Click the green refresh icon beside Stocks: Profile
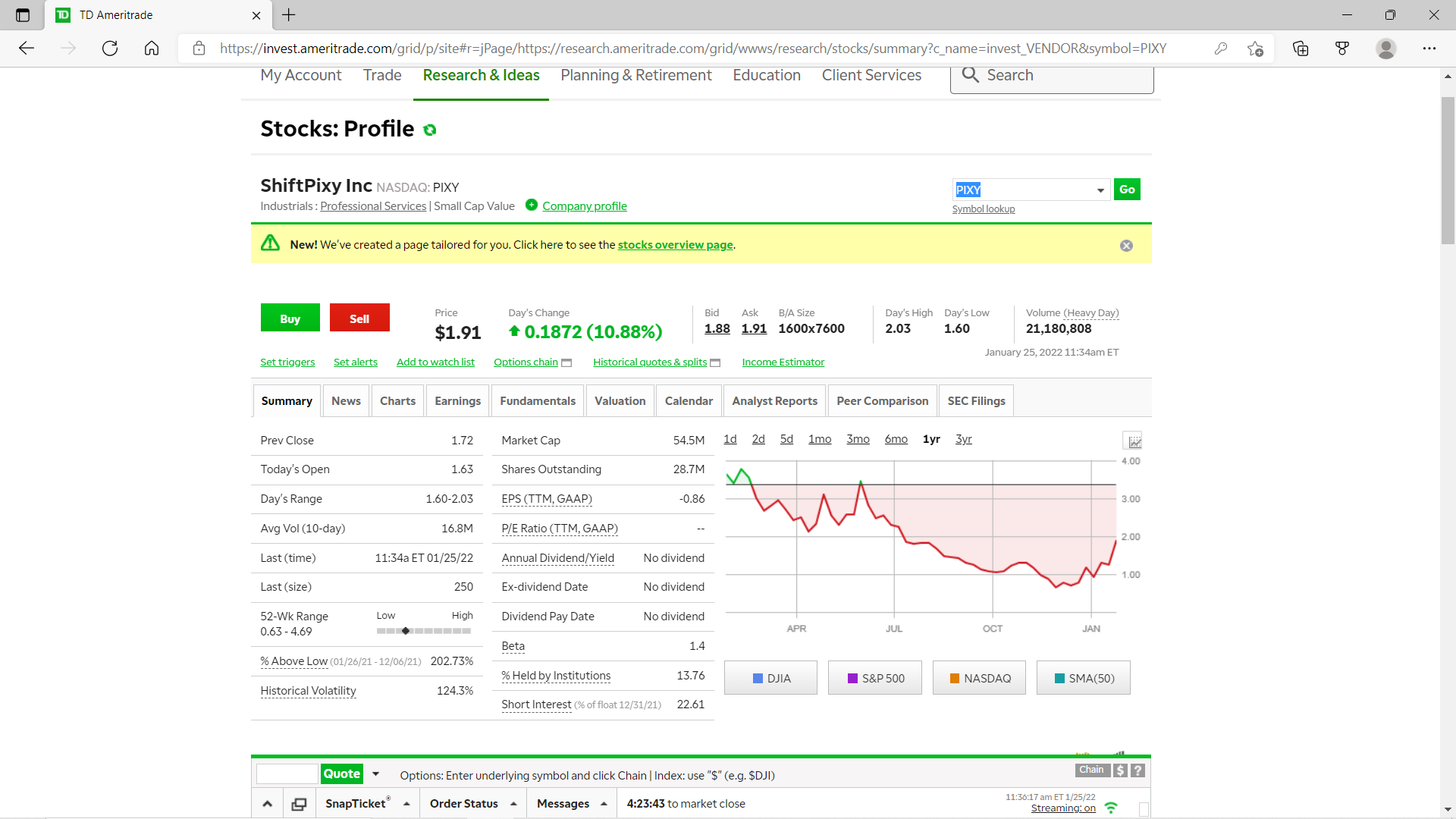The image size is (1456, 819). 430,130
